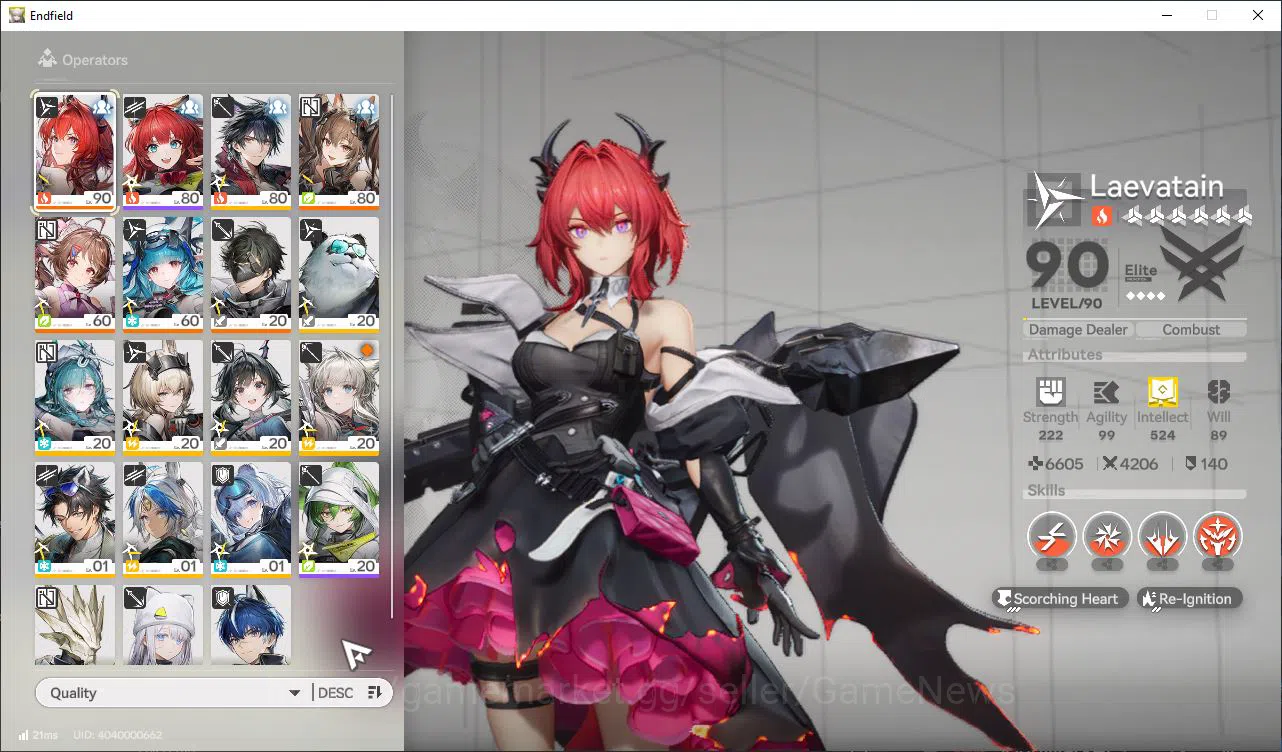Screen dimensions: 1282x752
Task: Select the sunglasses man level 01 operator
Action: click(75, 520)
